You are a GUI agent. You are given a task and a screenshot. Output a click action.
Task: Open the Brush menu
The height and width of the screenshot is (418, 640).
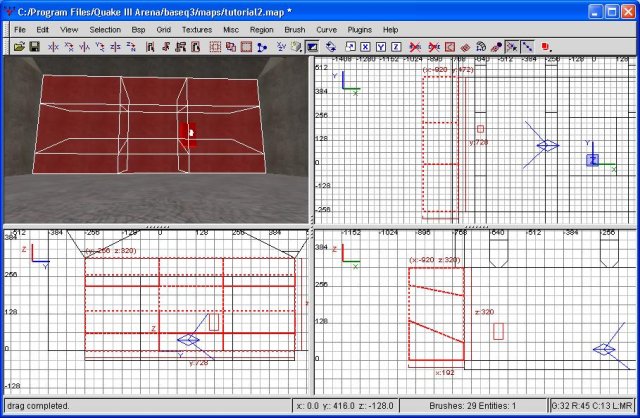coord(295,30)
